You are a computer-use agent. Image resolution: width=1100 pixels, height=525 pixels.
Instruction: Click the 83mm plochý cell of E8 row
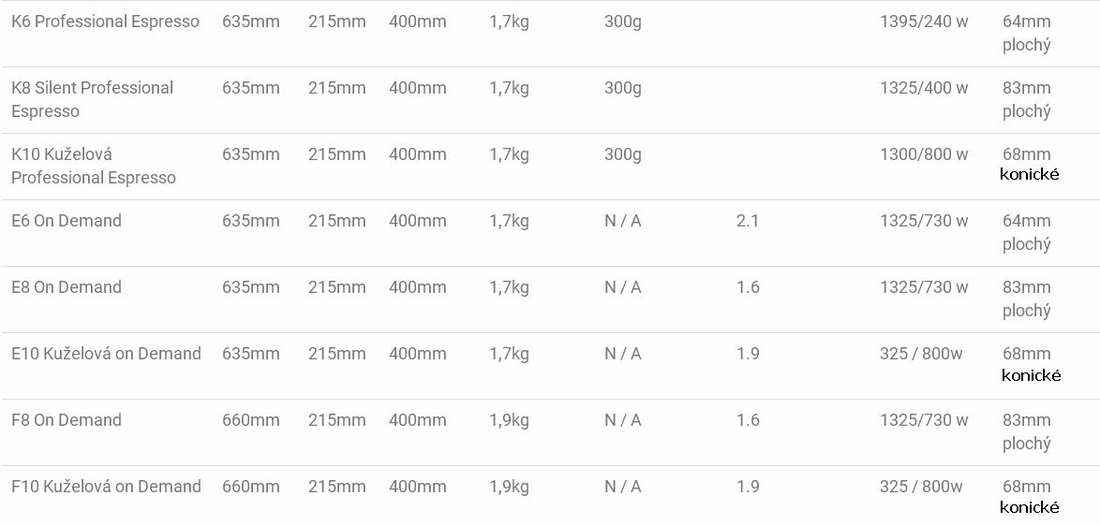[x=1027, y=299]
